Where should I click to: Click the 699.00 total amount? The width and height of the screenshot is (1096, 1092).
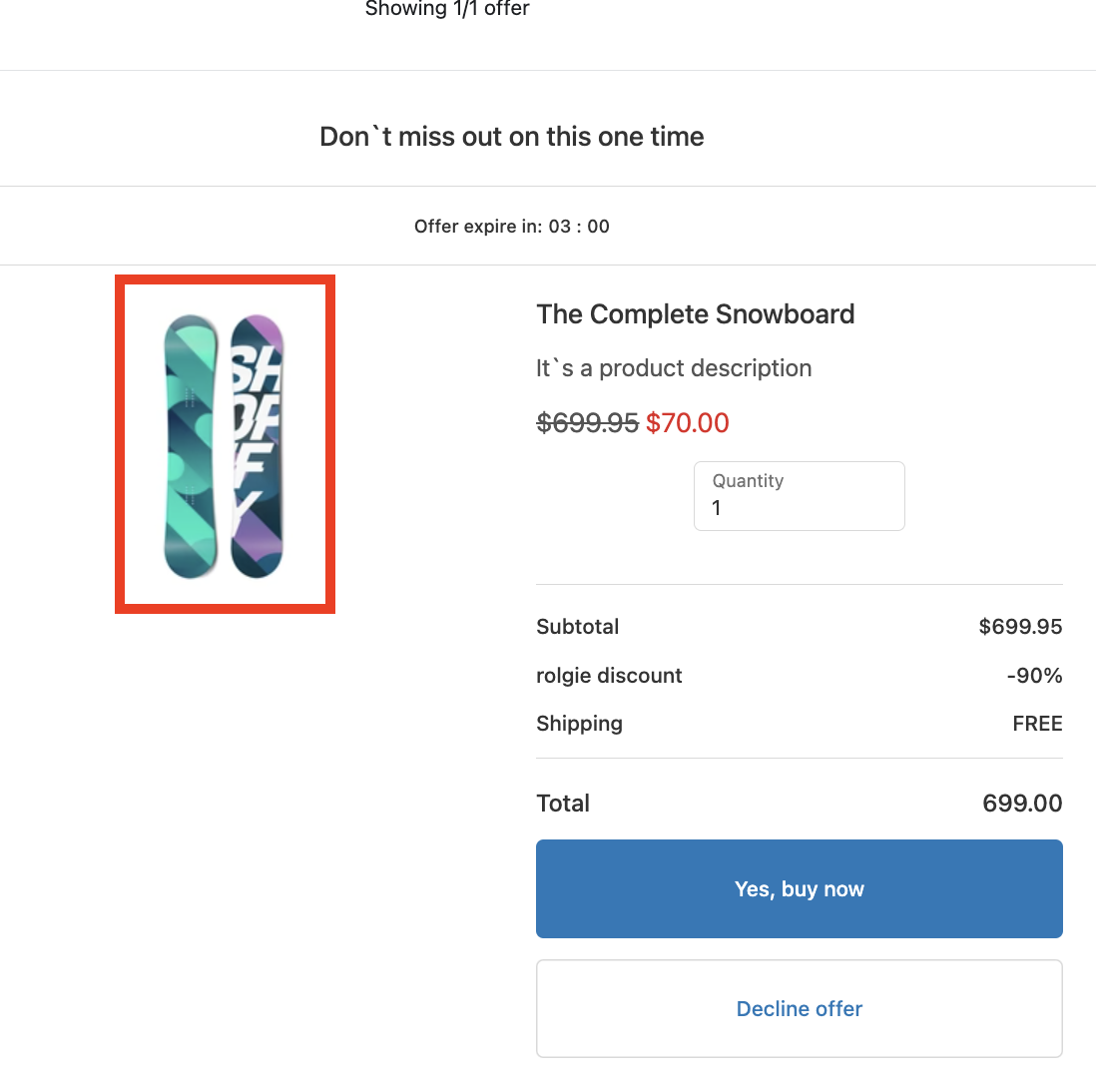(1022, 804)
